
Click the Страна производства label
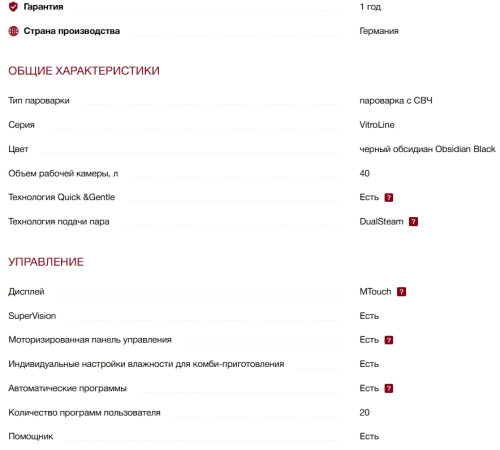pyautogui.click(x=72, y=31)
